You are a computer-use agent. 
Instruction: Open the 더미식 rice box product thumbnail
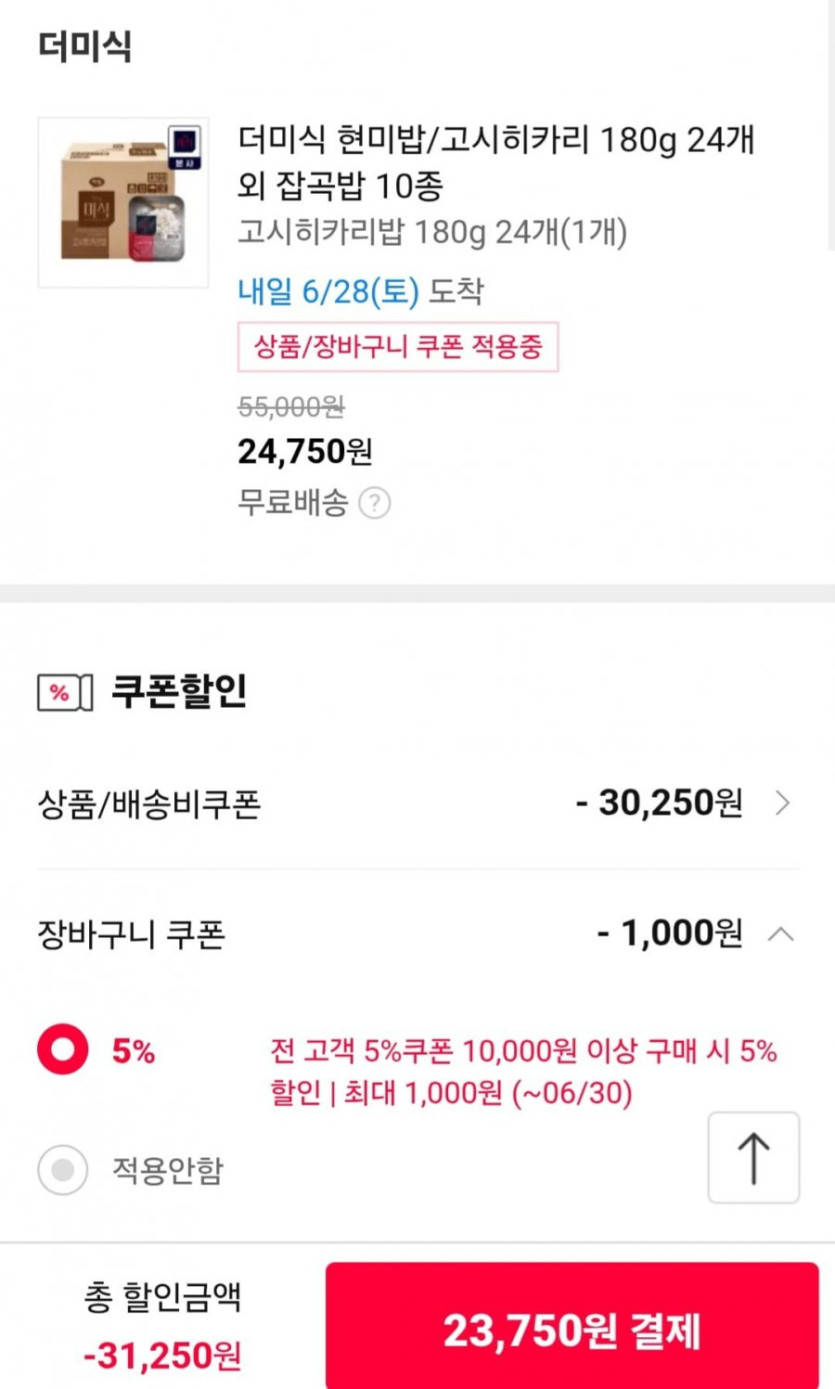coord(123,203)
